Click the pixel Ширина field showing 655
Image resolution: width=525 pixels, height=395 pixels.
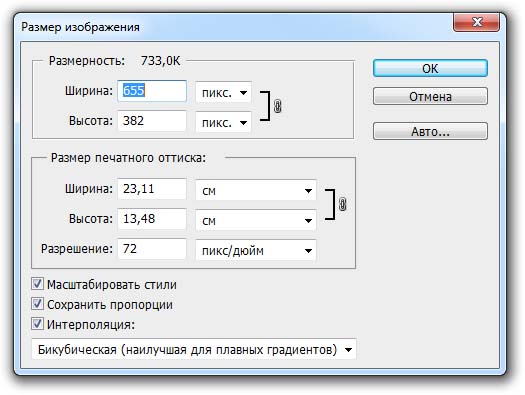click(x=152, y=91)
